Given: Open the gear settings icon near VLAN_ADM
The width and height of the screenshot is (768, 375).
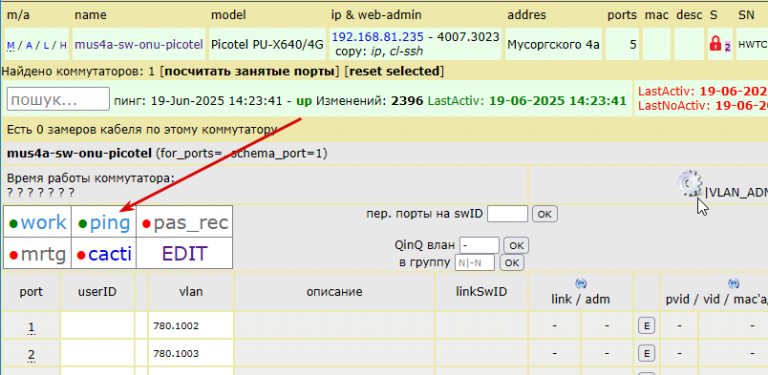Looking at the screenshot, I should [x=690, y=183].
